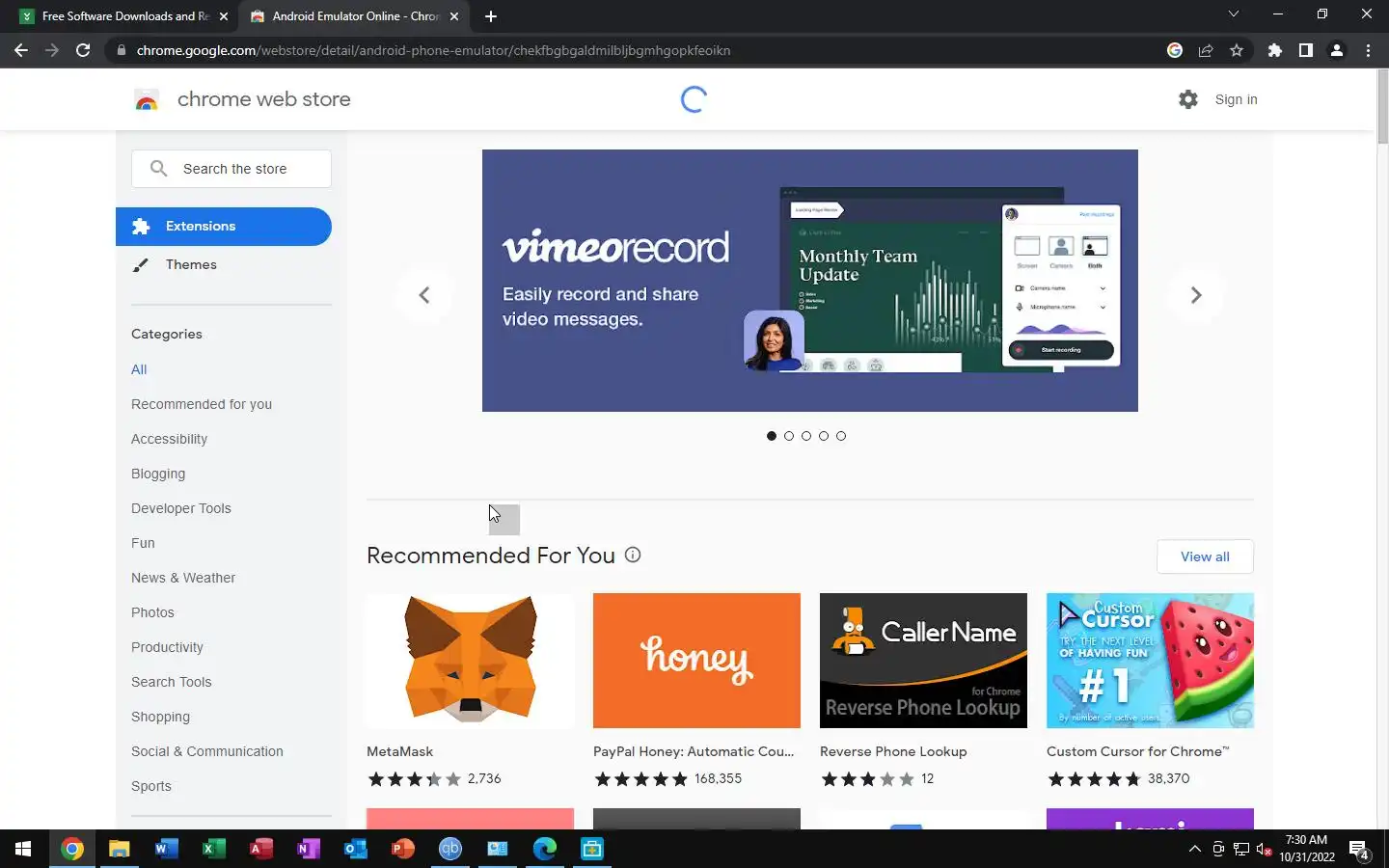
Task: Open the Windows Start menu
Action: pos(23,849)
